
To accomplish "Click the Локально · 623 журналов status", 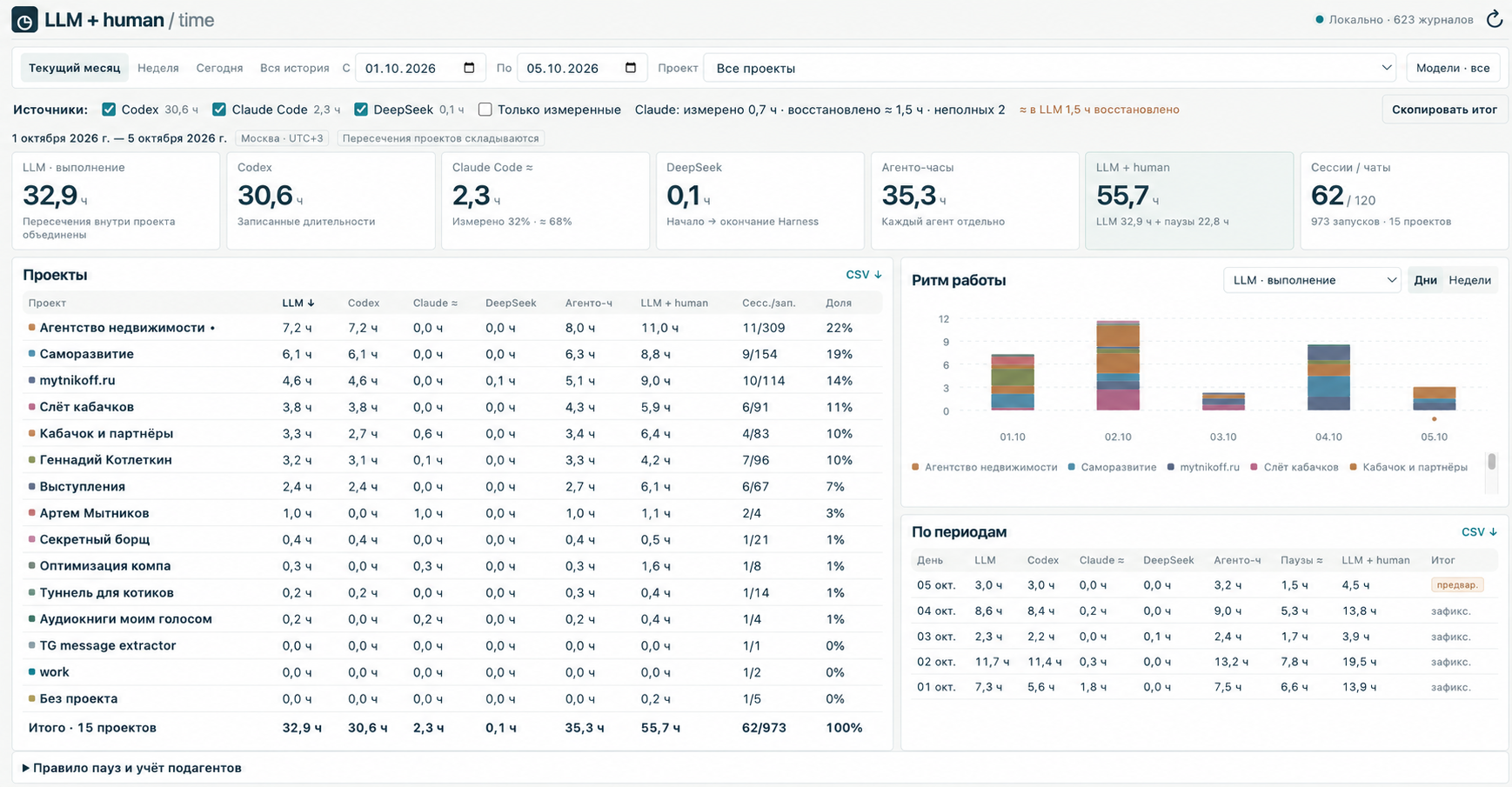I will [x=1395, y=19].
